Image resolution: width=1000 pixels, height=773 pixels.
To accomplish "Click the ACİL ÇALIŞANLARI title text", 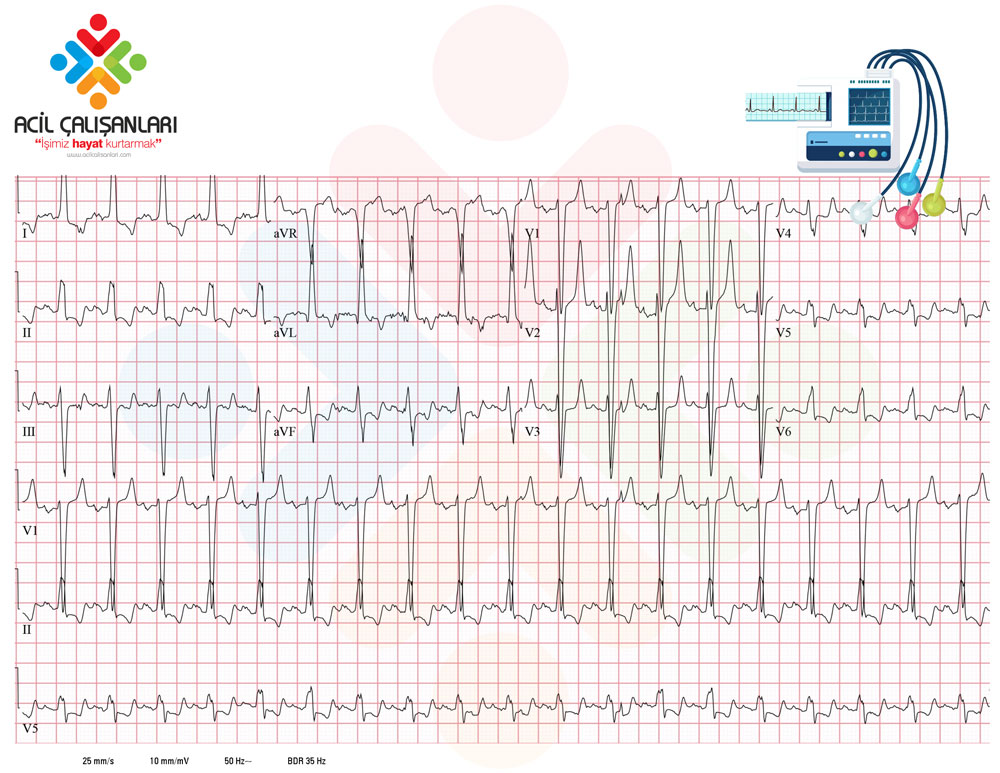I will pos(96,125).
